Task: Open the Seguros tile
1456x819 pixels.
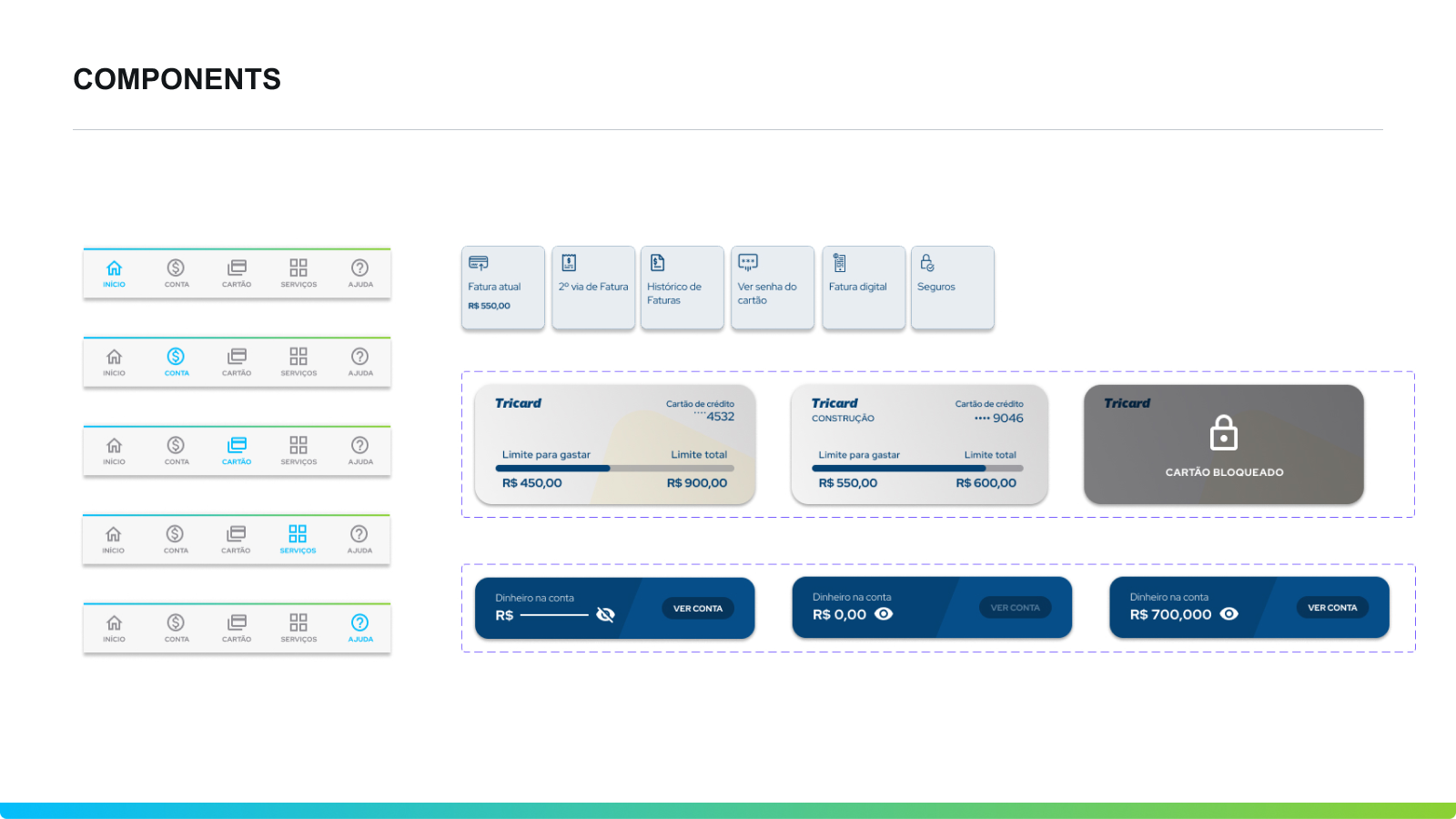Action: pos(953,288)
